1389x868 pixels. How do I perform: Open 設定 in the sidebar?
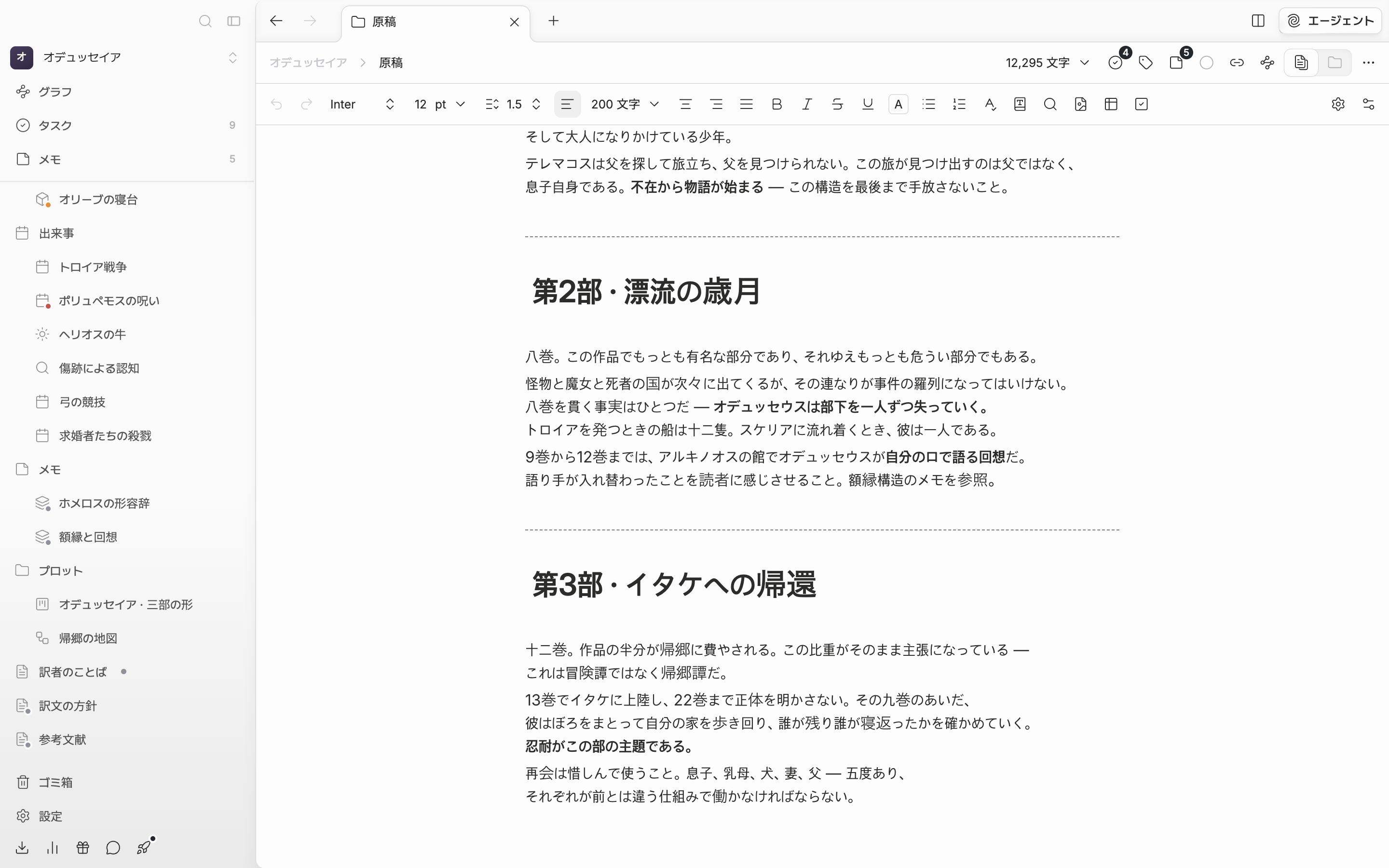point(127,816)
